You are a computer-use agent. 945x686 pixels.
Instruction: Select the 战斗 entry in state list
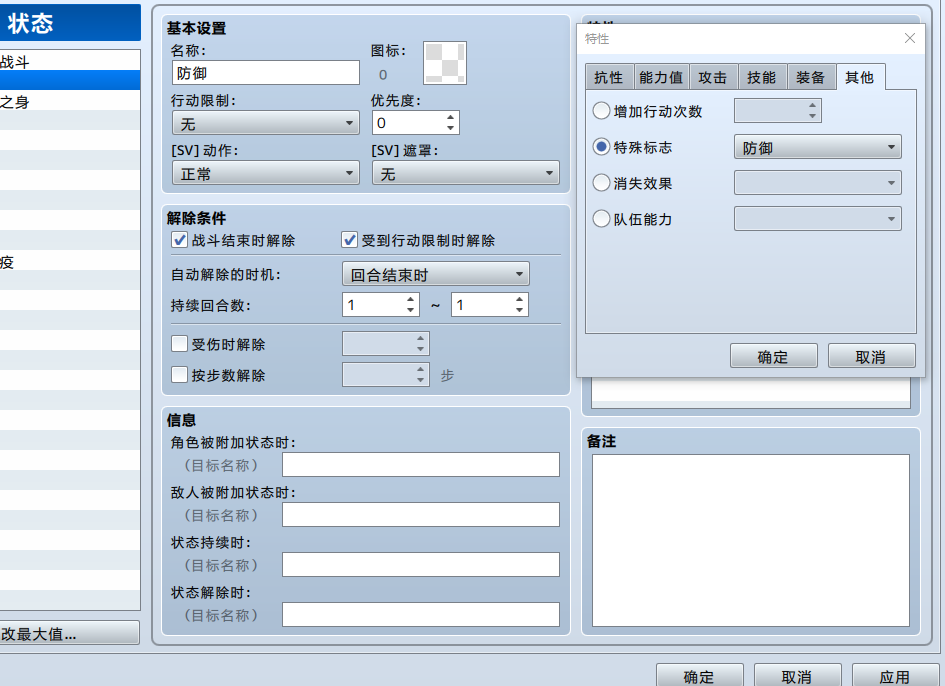70,60
